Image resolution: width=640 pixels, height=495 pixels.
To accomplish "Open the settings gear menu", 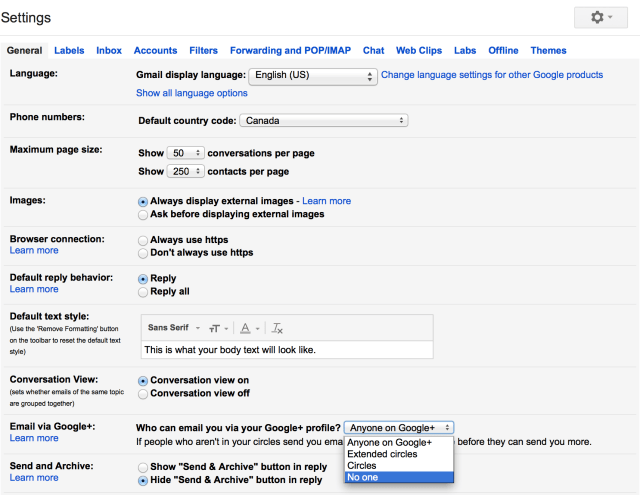I will coord(600,18).
